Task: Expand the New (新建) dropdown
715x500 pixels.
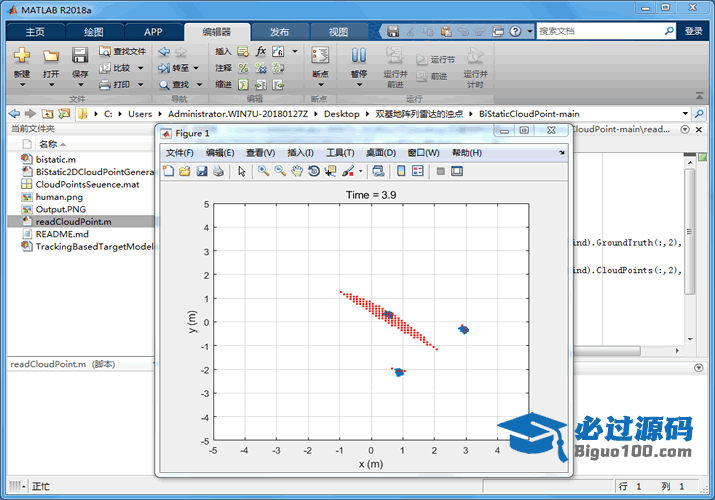Action: [22, 86]
